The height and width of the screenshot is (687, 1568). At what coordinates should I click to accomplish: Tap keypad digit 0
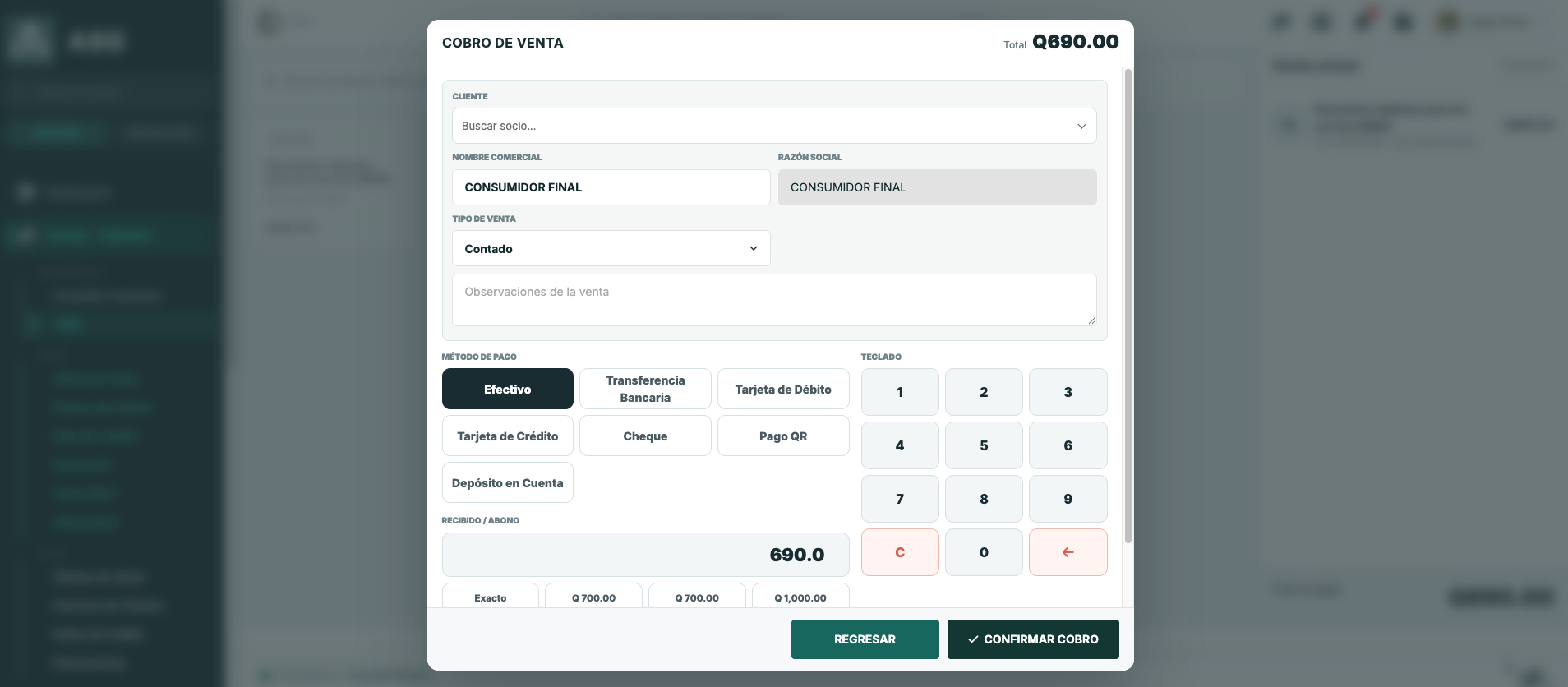(984, 552)
